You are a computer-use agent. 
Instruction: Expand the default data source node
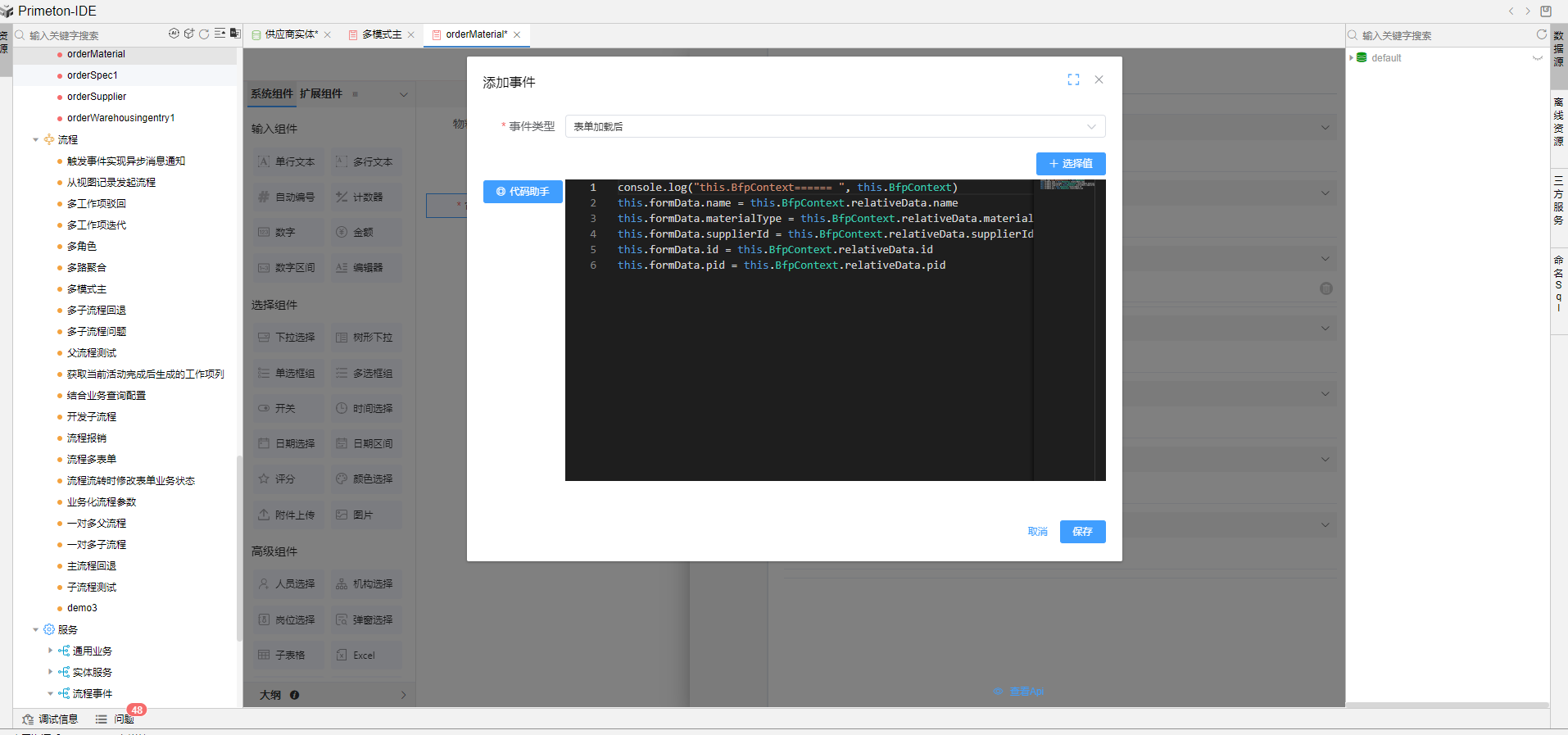[x=1351, y=57]
